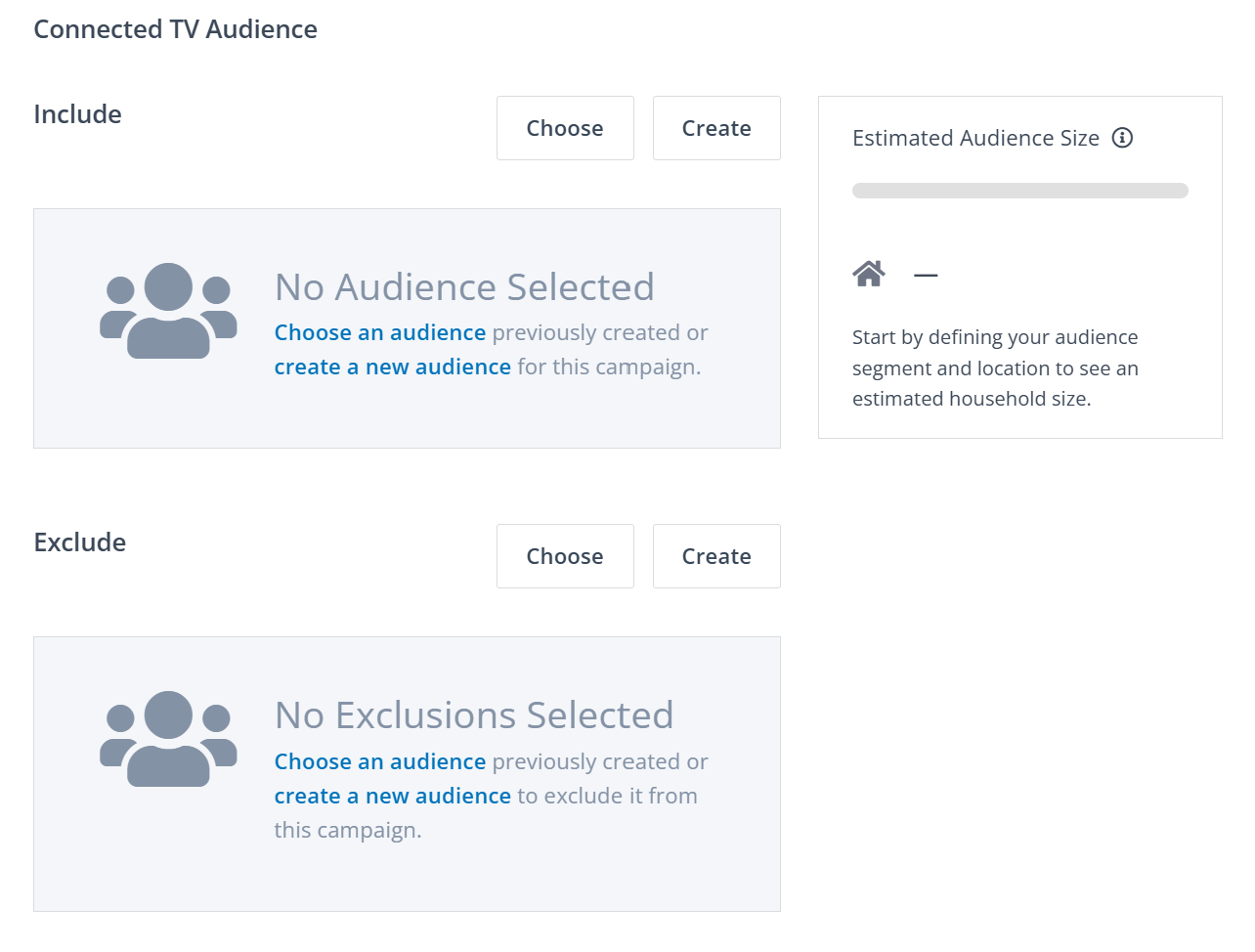The height and width of the screenshot is (952, 1255).
Task: Select the 'Include' section heading
Action: [77, 114]
